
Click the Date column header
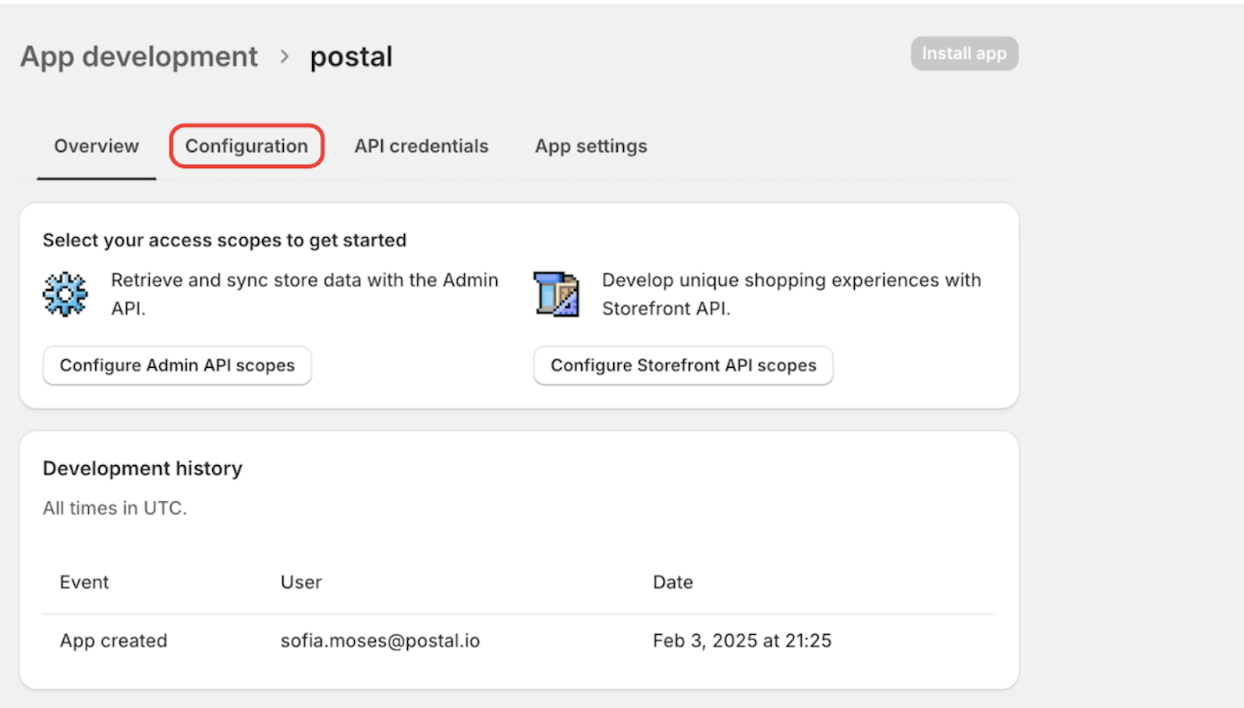click(672, 582)
